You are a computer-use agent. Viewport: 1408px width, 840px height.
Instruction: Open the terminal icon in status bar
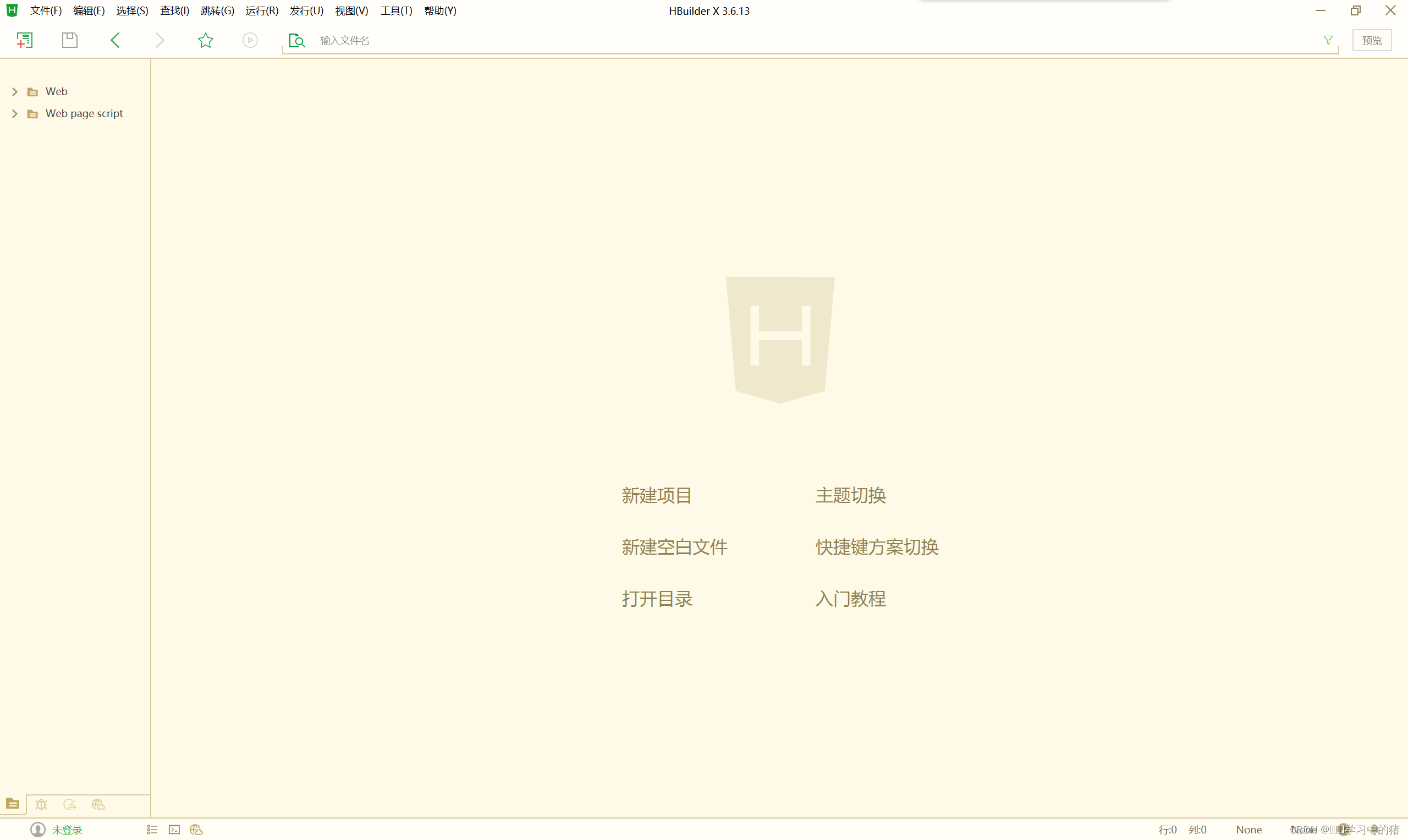(174, 830)
